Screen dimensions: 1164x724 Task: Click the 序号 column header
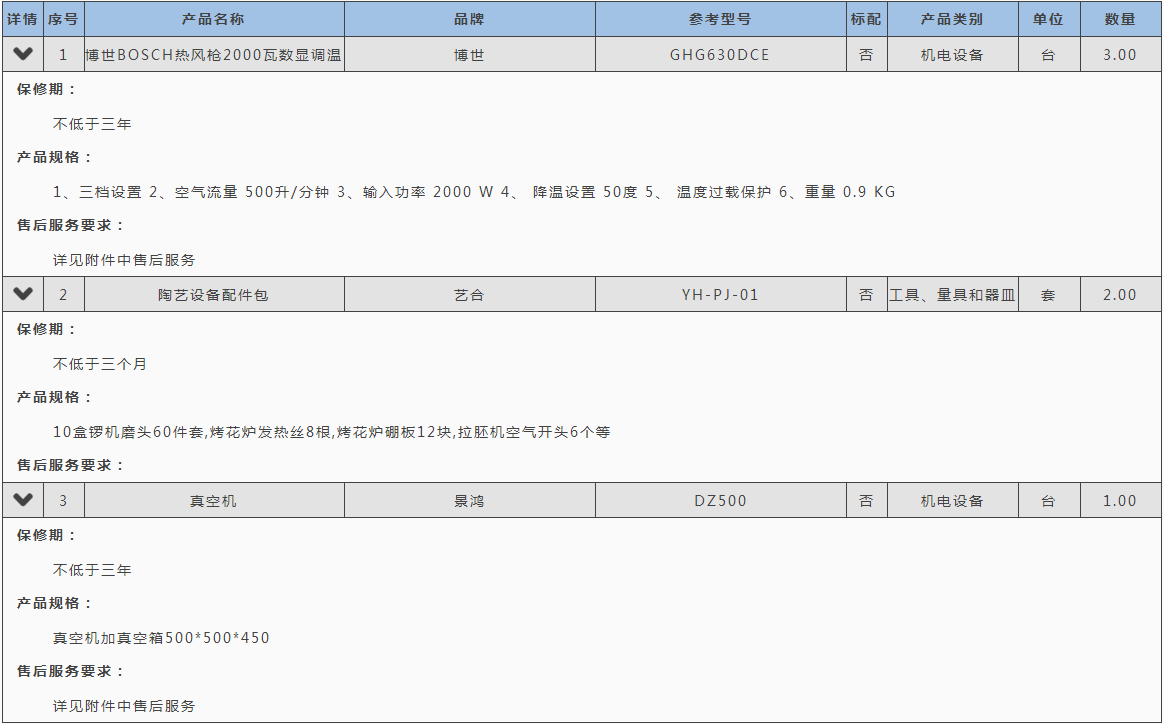click(63, 19)
